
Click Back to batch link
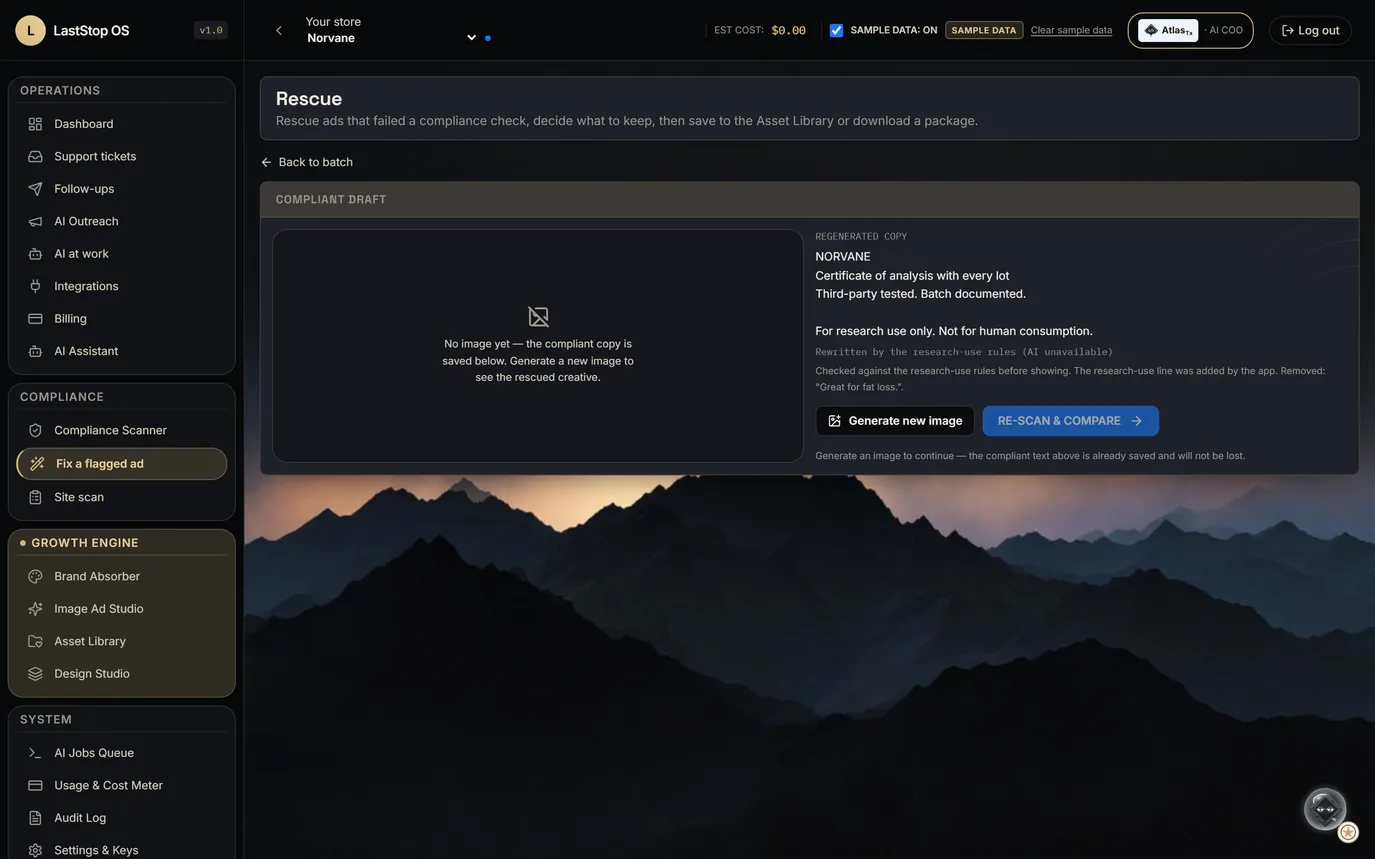click(x=307, y=162)
